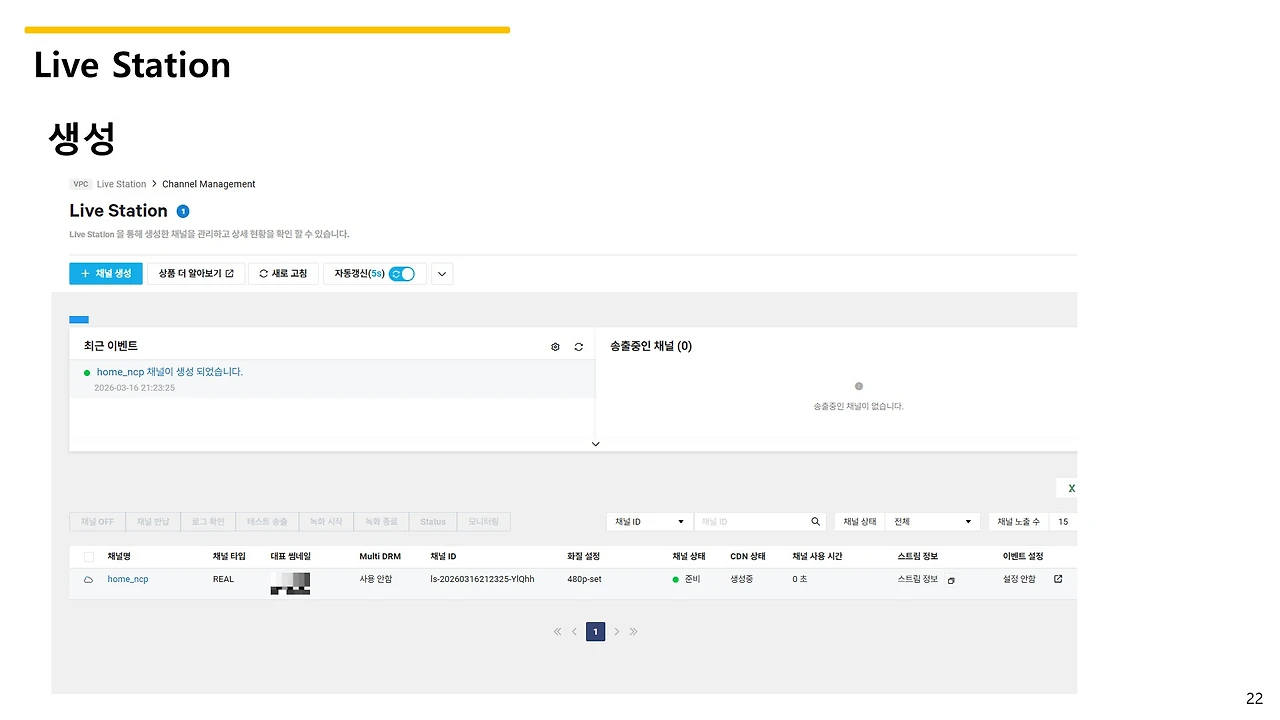
Task: Click the blue badge next to Live Station title
Action: click(183, 211)
